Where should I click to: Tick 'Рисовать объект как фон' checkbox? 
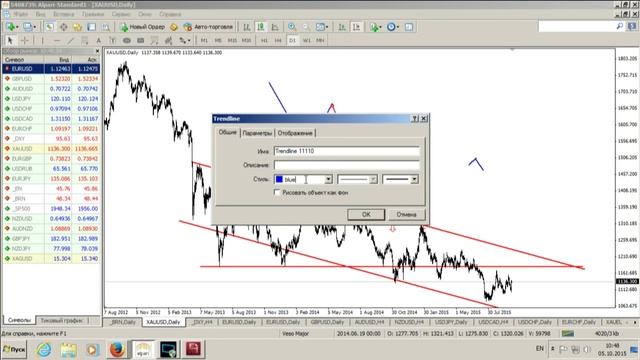(277, 192)
